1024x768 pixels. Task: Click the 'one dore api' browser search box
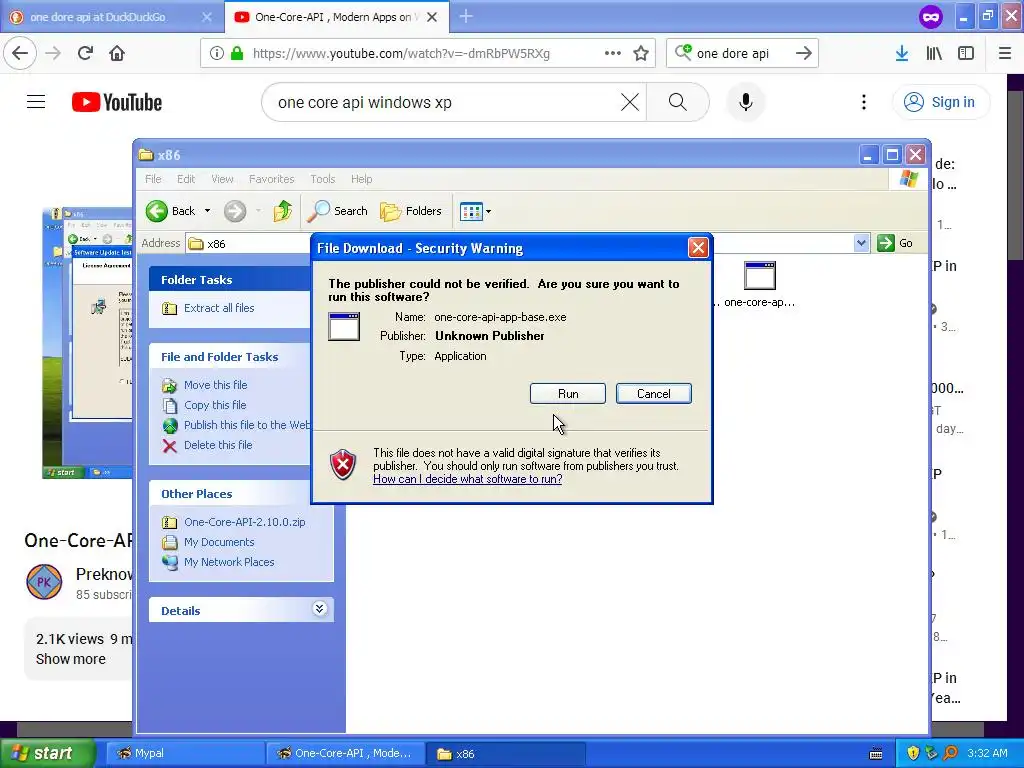(x=742, y=54)
